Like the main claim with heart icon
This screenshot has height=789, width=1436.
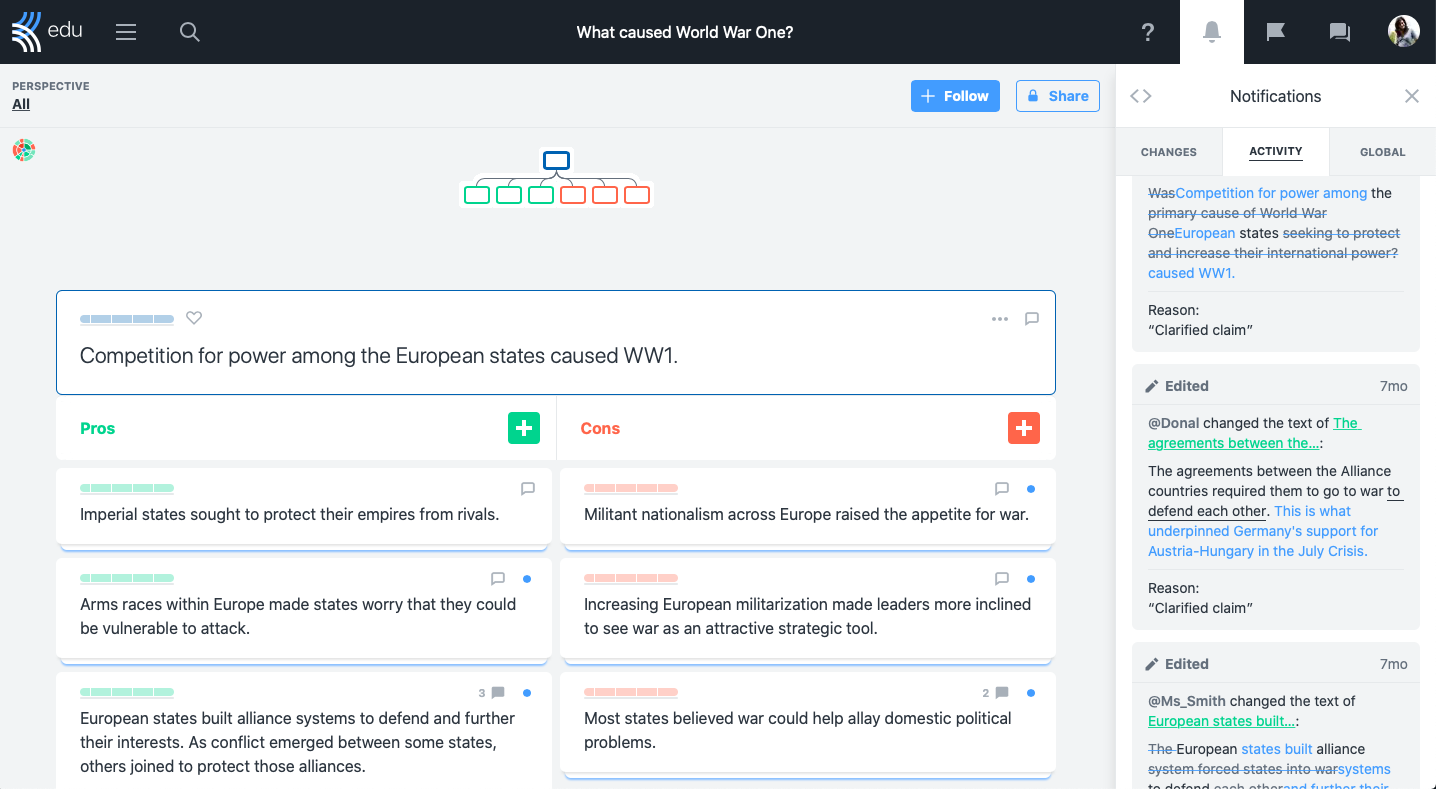coord(195,318)
